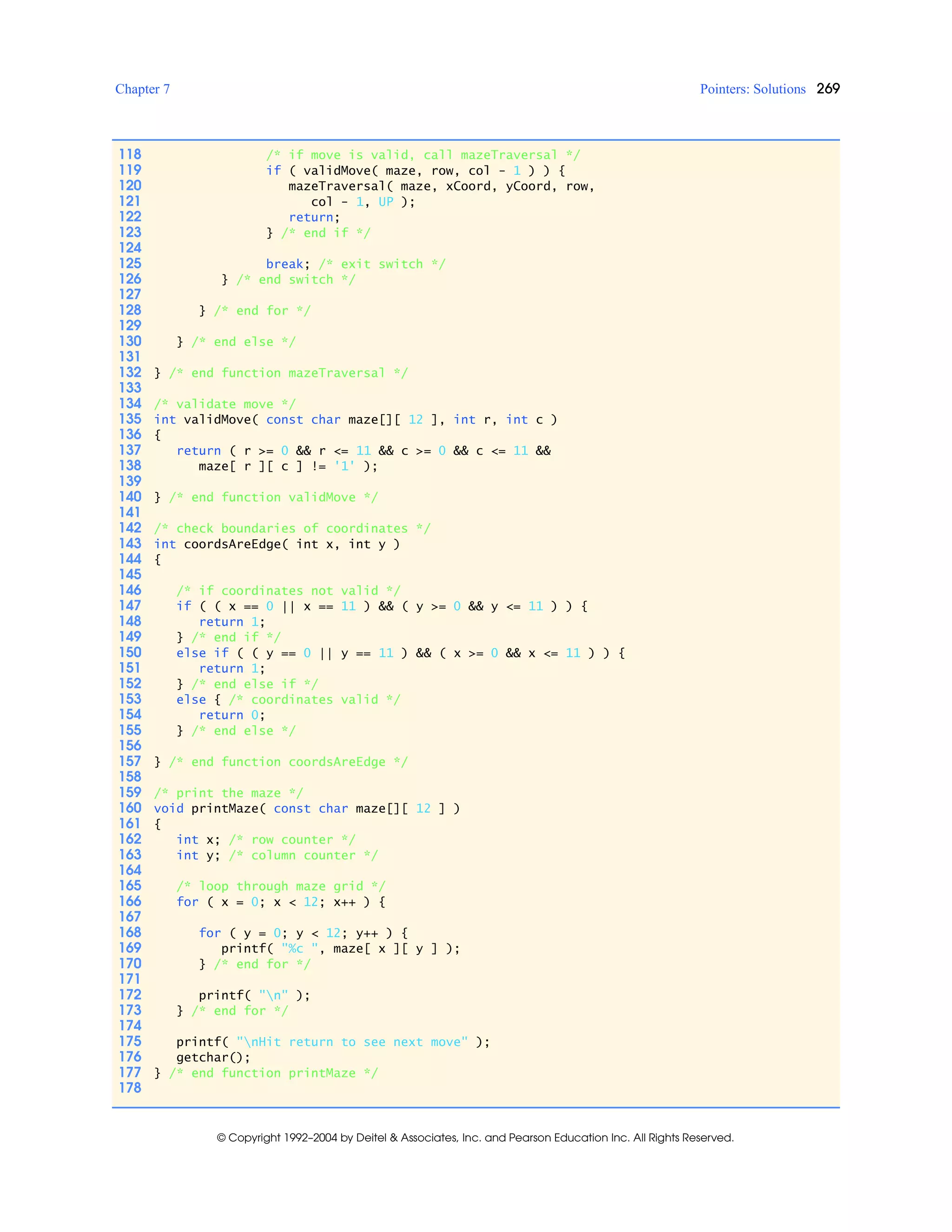
Task: Click the mazeTraversal recursive call line
Action: 441,186
